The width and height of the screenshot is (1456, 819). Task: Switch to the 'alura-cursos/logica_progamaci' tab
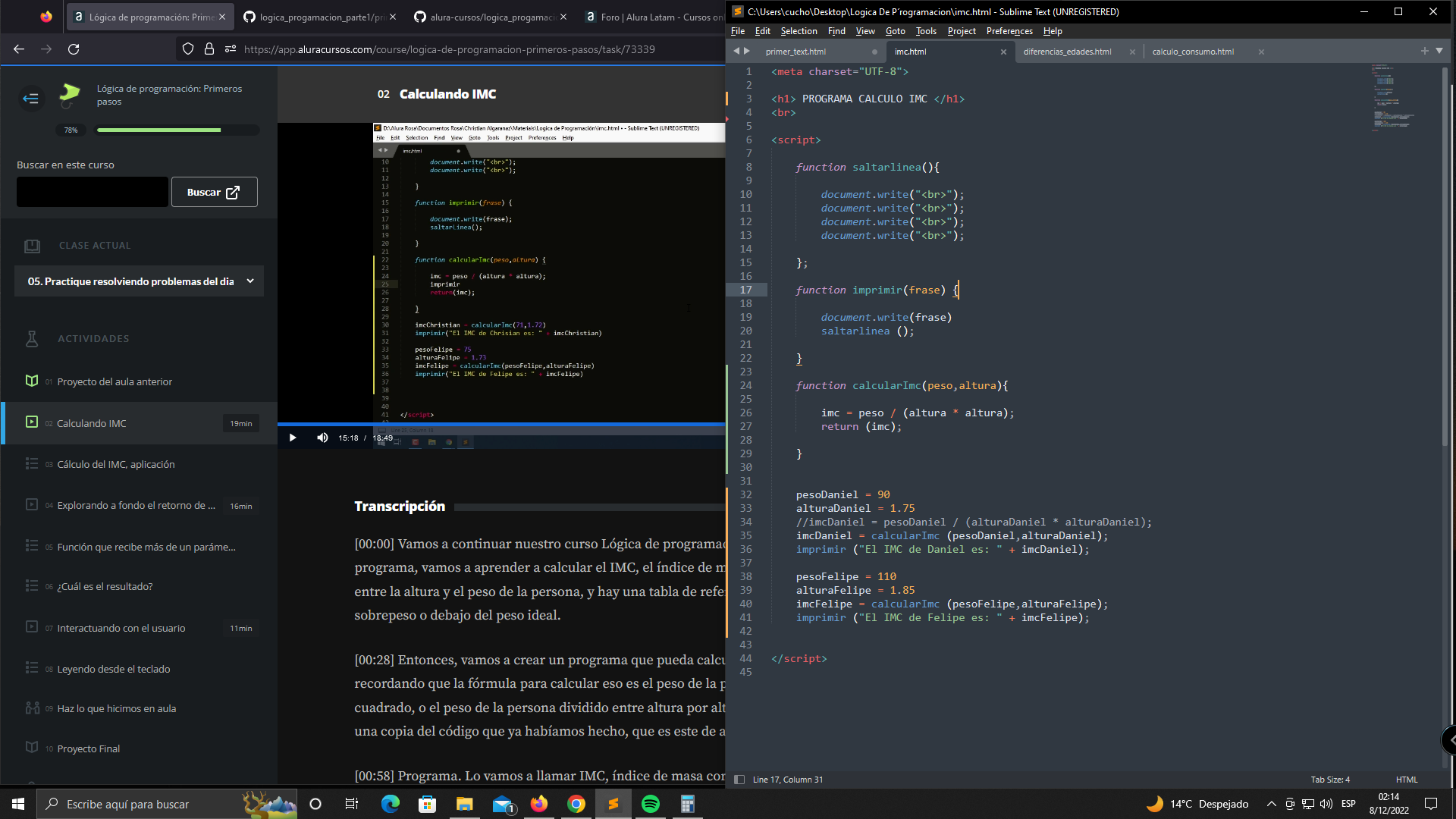click(x=491, y=17)
